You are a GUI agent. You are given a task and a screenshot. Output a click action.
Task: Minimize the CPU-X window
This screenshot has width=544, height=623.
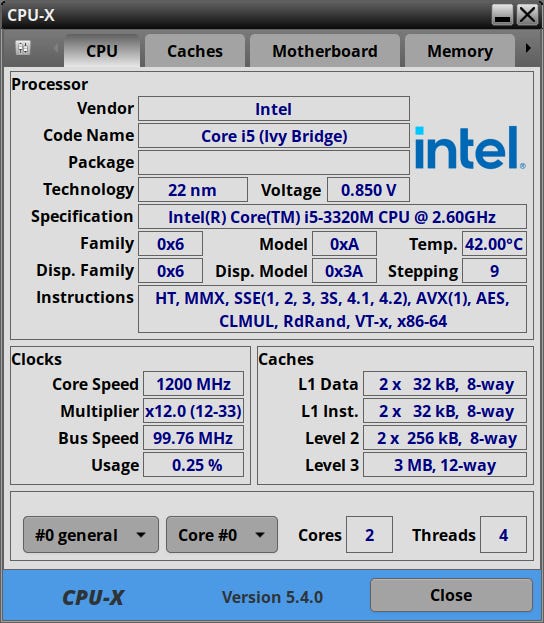502,15
